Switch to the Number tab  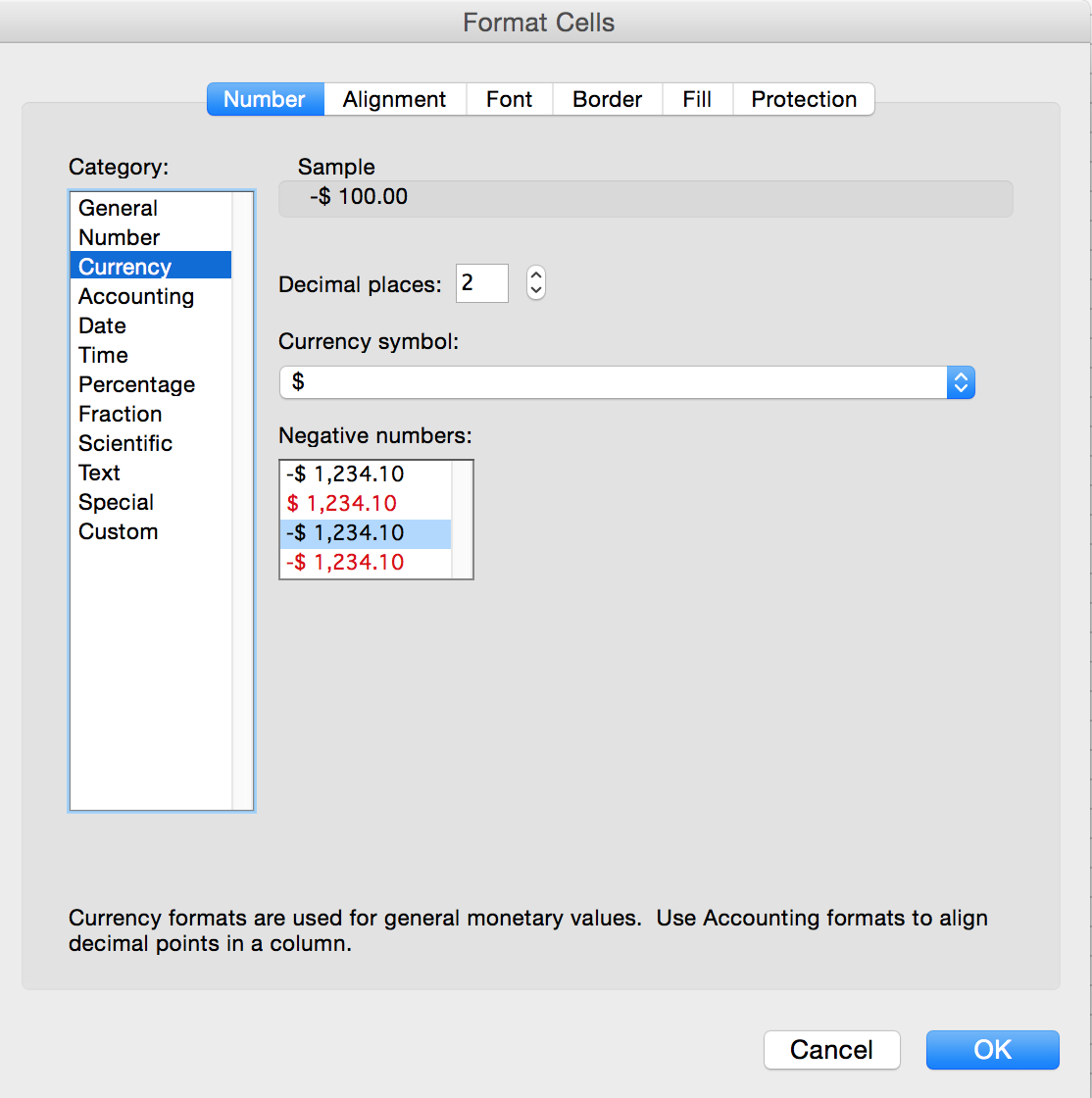point(266,99)
